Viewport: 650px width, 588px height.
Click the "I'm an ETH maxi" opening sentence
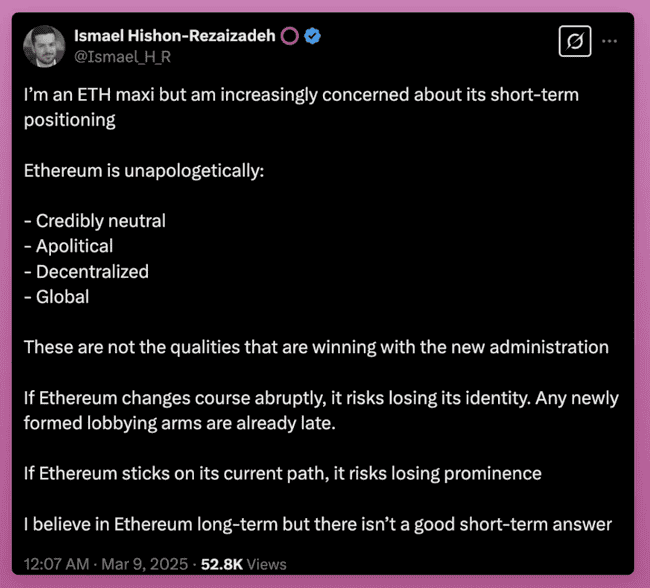tap(300, 94)
